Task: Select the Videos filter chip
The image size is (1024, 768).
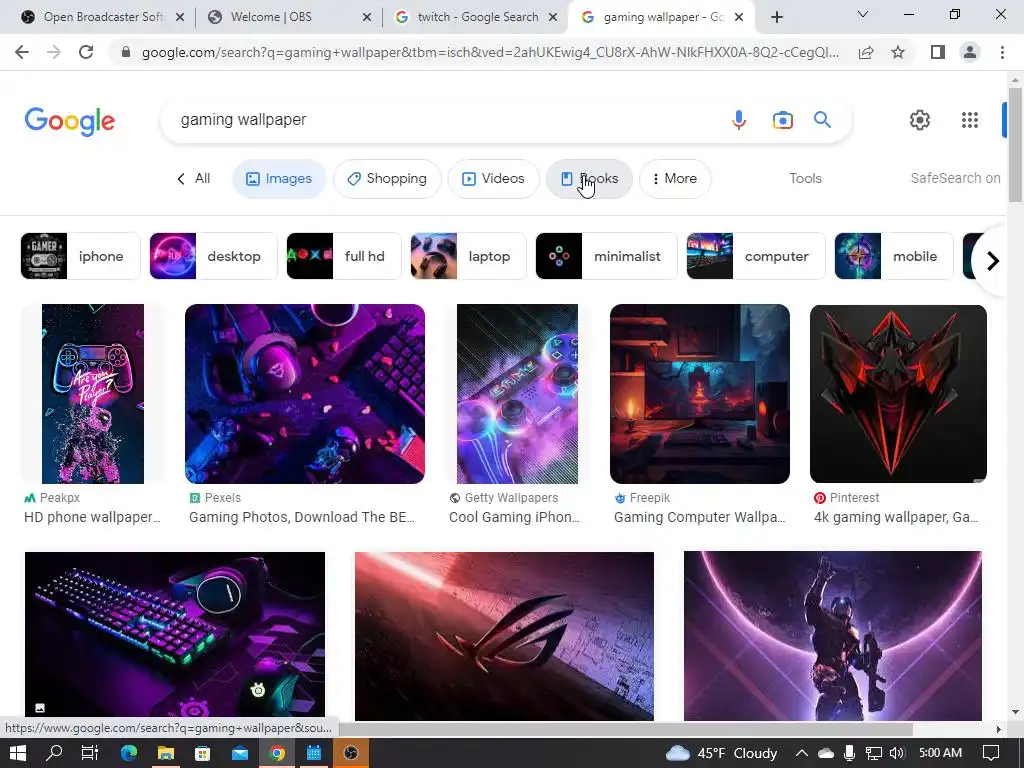Action: (494, 179)
